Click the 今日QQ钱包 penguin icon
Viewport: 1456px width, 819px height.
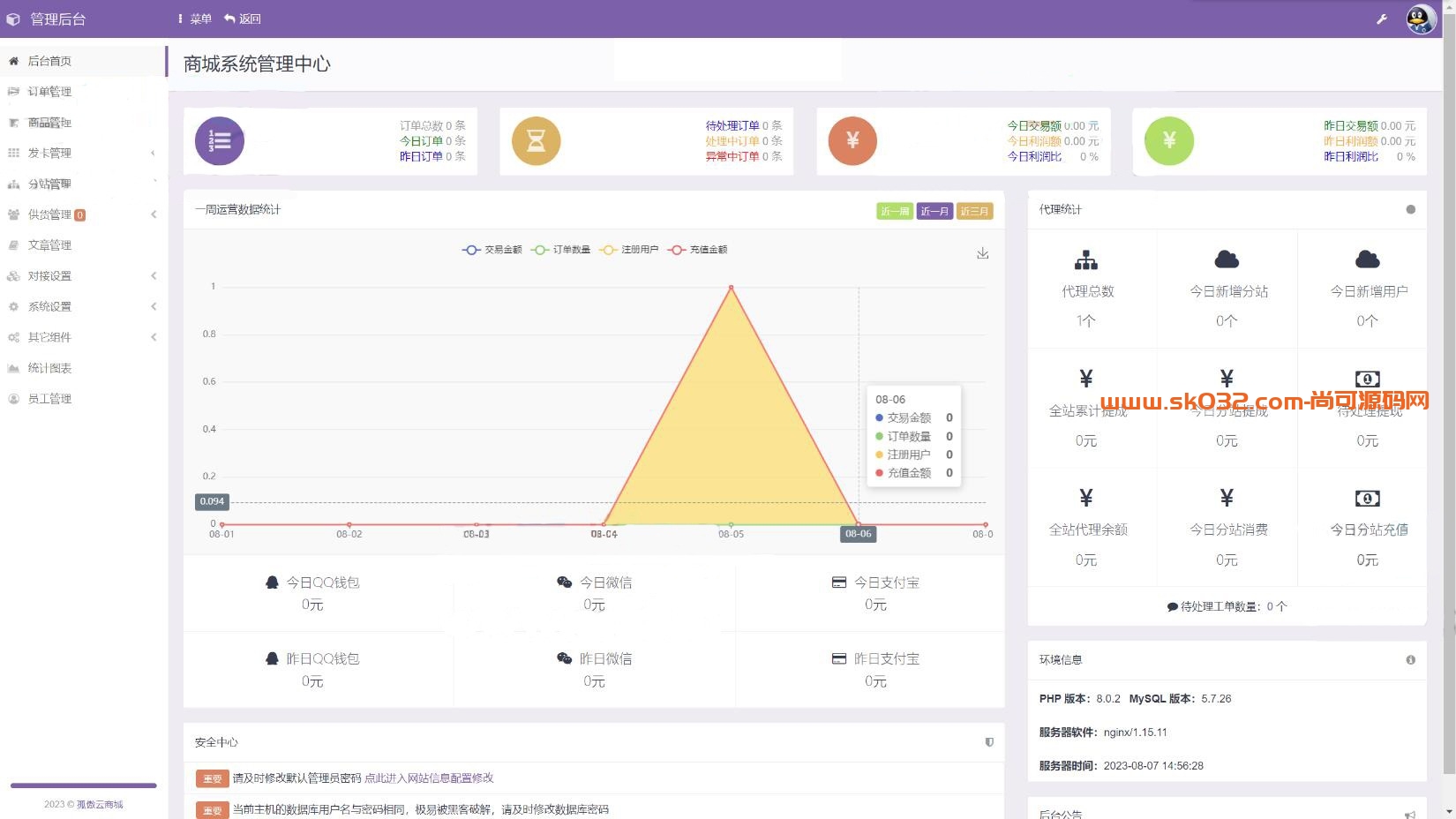coord(272,582)
